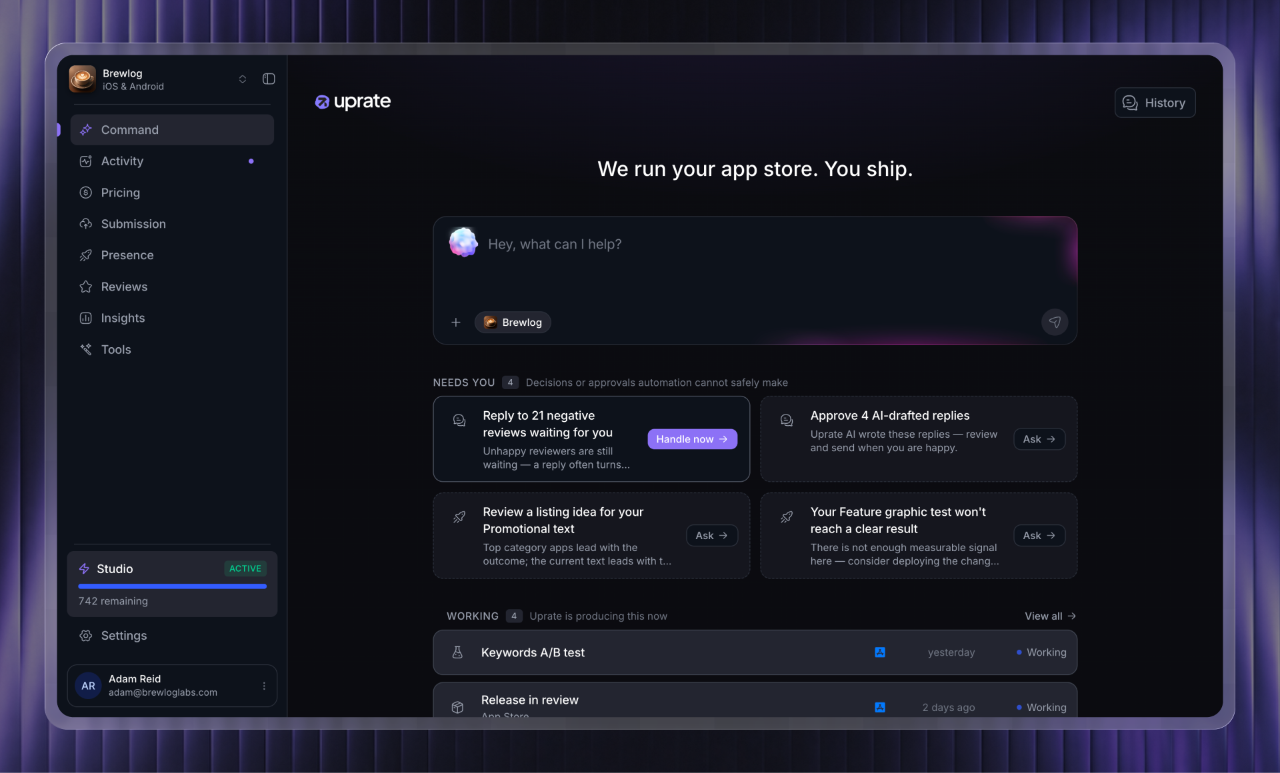Navigate to Presence
Image resolution: width=1280 pixels, height=773 pixels.
172,255
